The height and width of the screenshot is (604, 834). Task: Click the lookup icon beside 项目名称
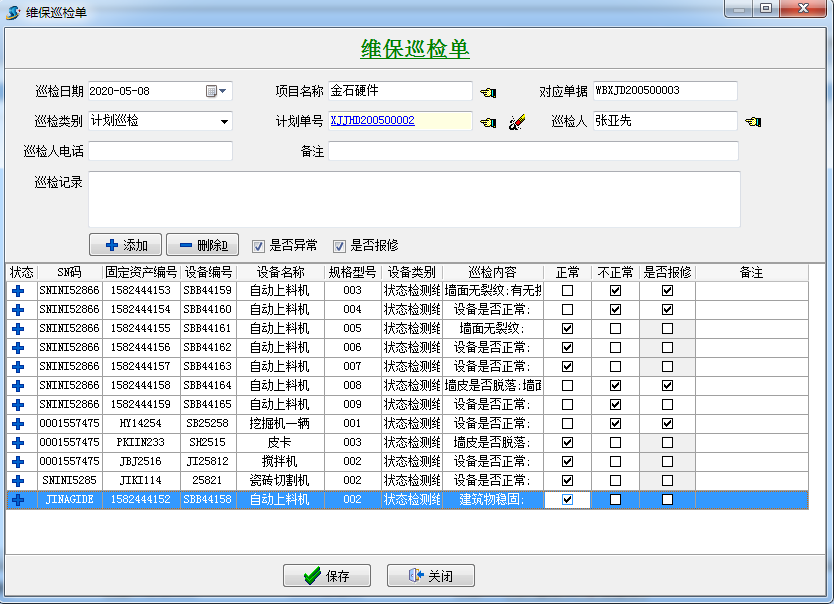click(x=487, y=92)
